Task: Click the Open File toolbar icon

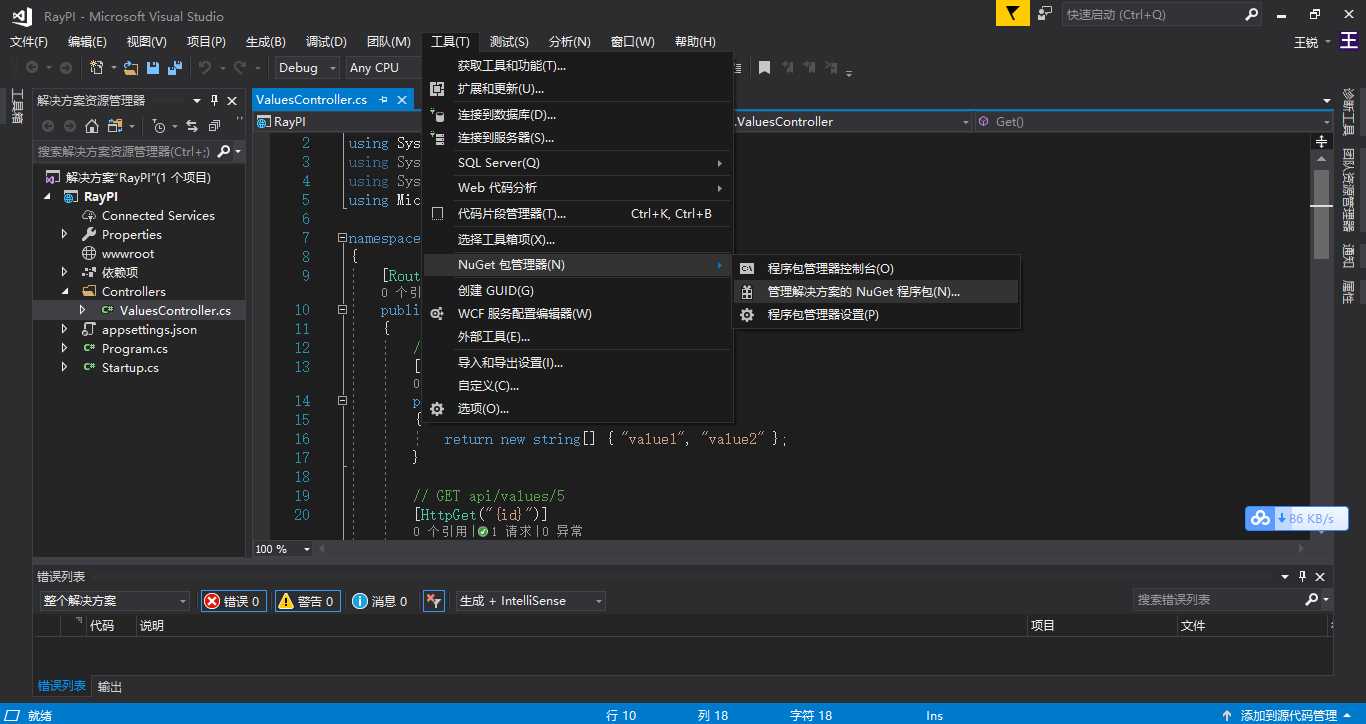Action: (131, 68)
